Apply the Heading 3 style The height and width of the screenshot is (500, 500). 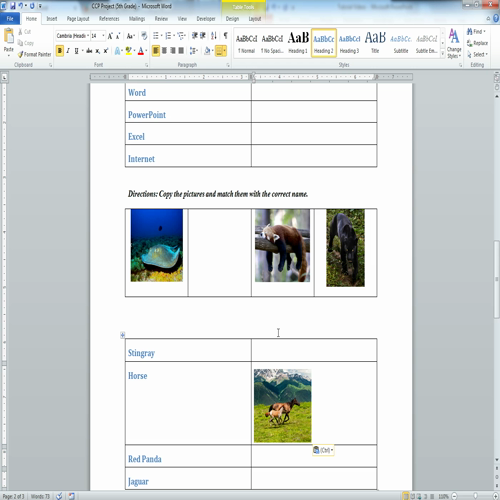pyautogui.click(x=350, y=43)
